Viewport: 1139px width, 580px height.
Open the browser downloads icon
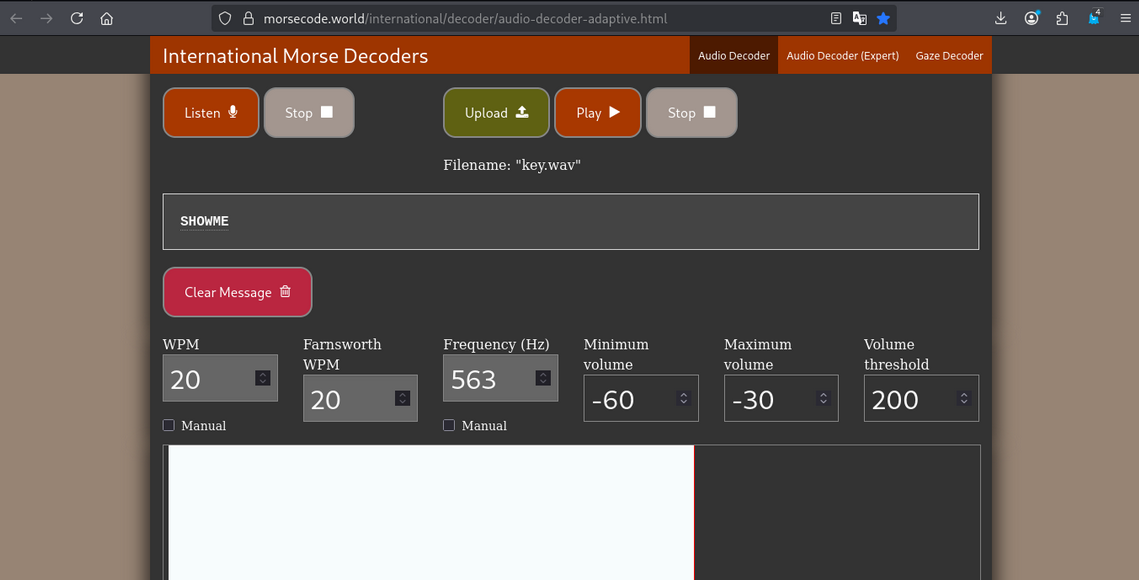[1001, 18]
